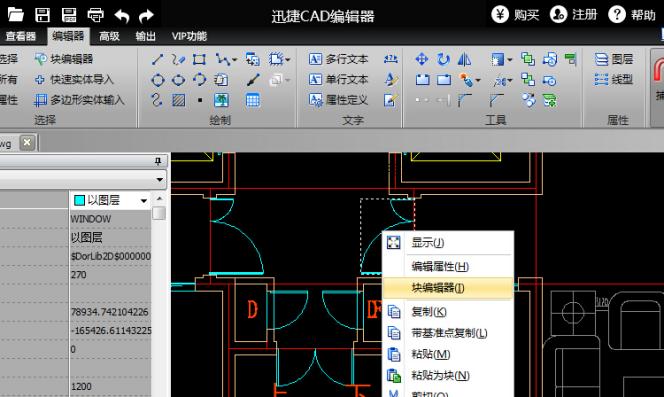Select the Point drawing tool
The width and height of the screenshot is (664, 397).
tap(200, 100)
